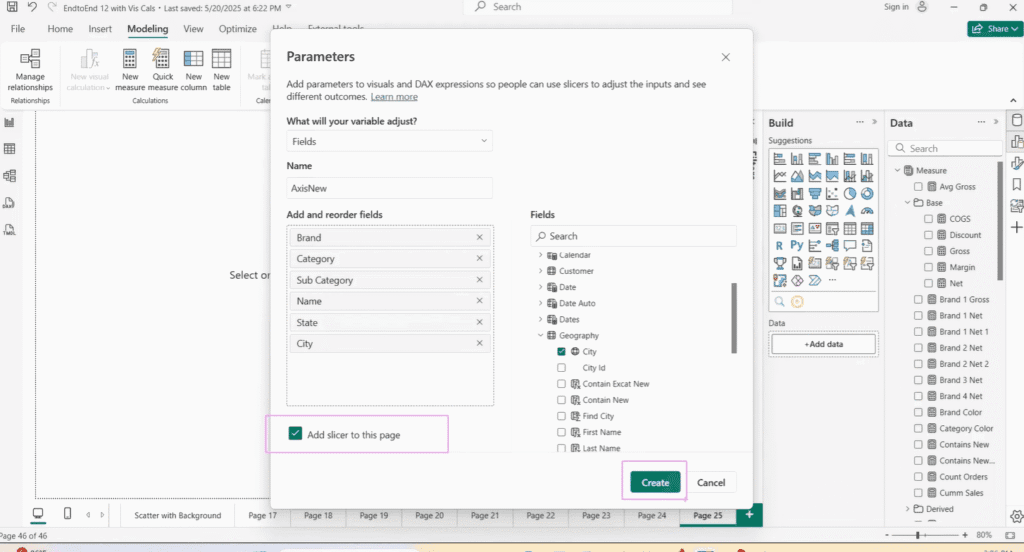The height and width of the screenshot is (552, 1024).
Task: Add a new page with plus button
Action: point(749,515)
